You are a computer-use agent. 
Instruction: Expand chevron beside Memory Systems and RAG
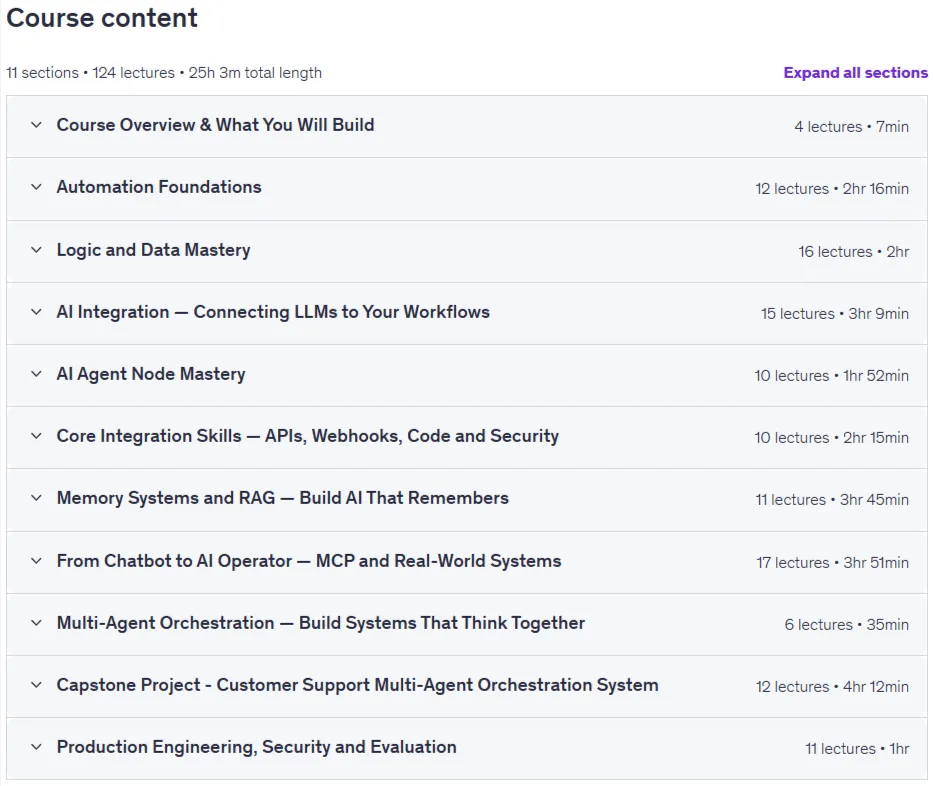36,497
